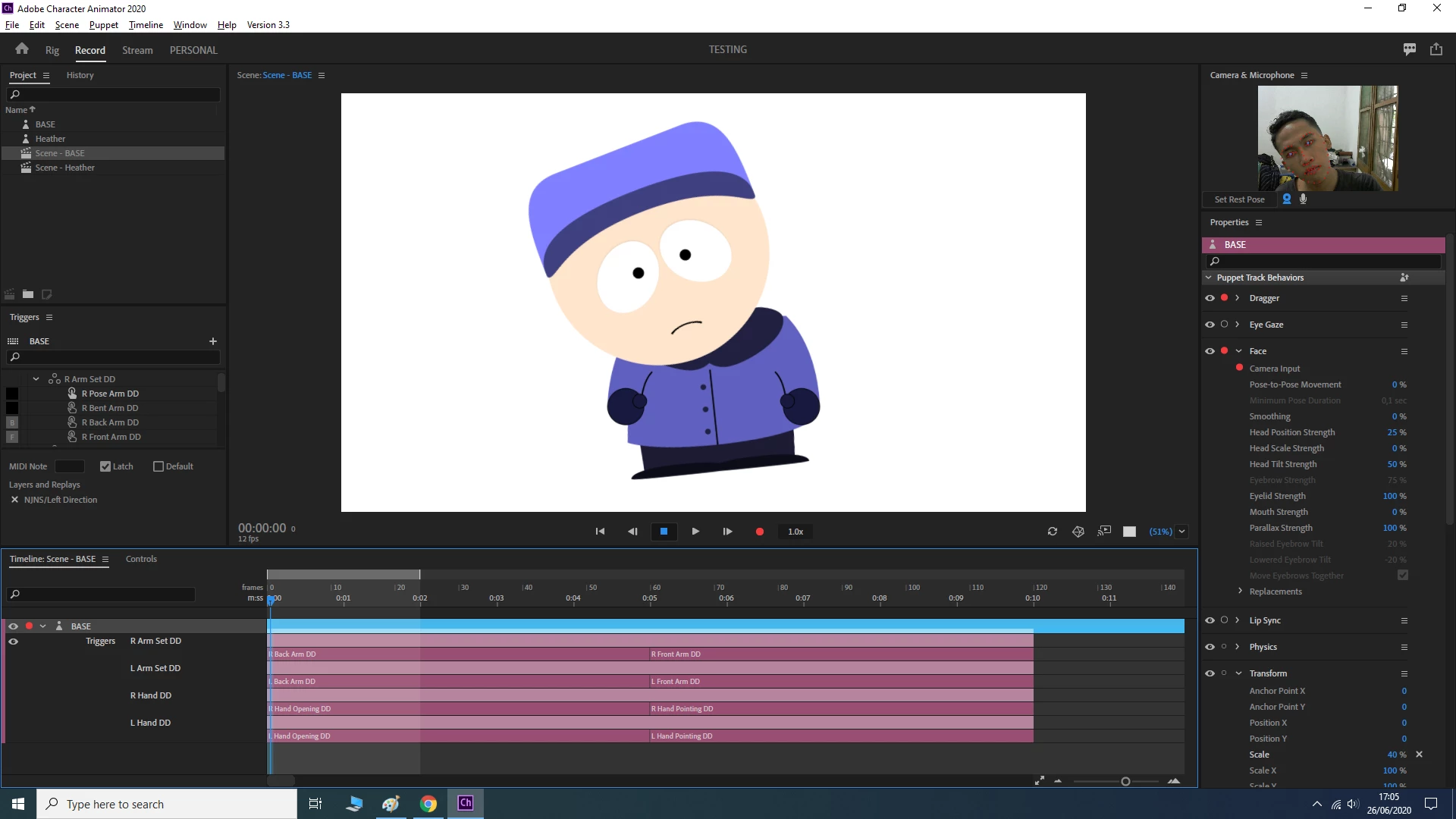Select the Heather puppet in Project
Image resolution: width=1456 pixels, height=819 pixels.
point(50,139)
